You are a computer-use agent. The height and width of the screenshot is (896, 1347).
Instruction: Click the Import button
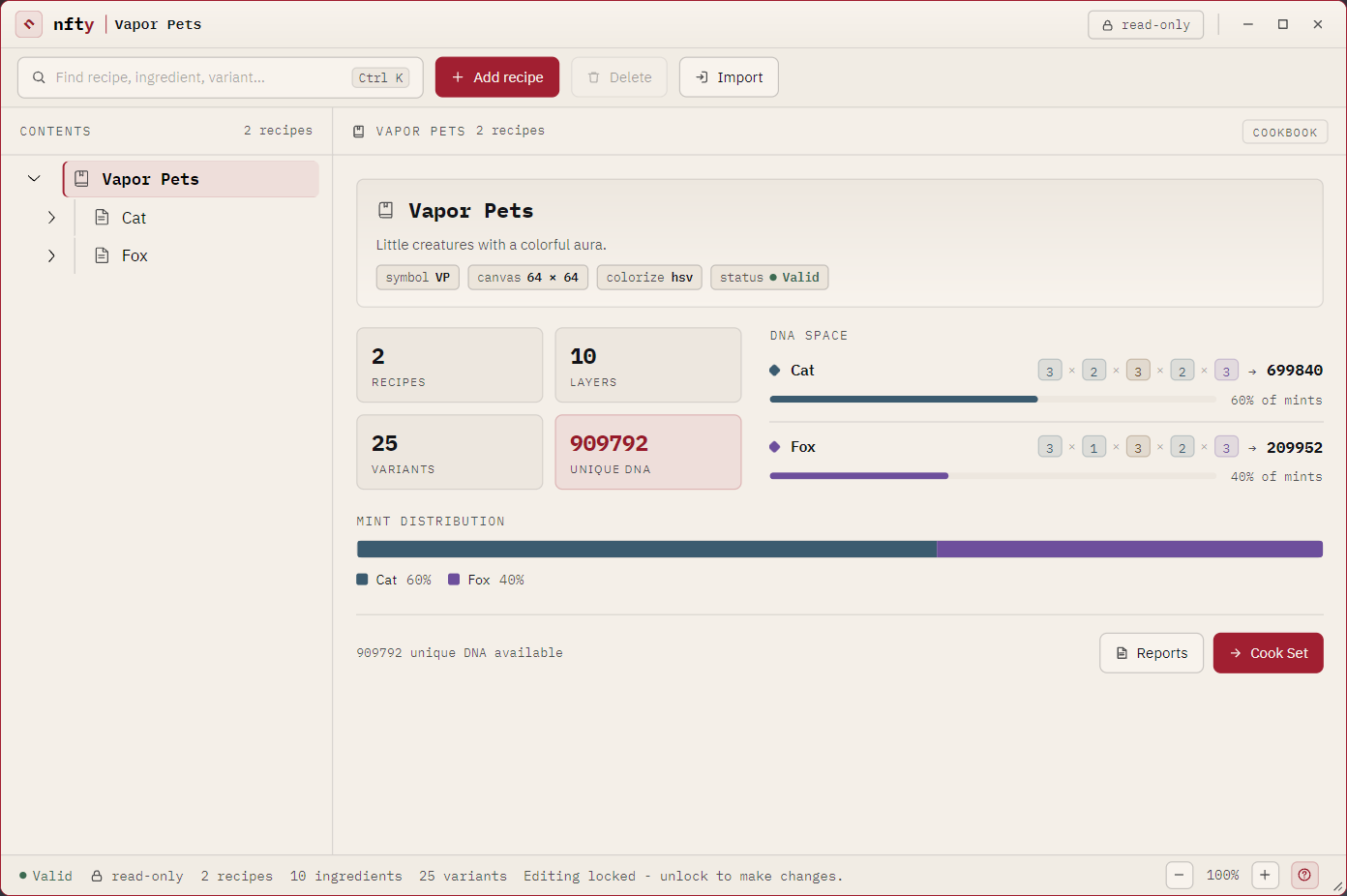[729, 77]
